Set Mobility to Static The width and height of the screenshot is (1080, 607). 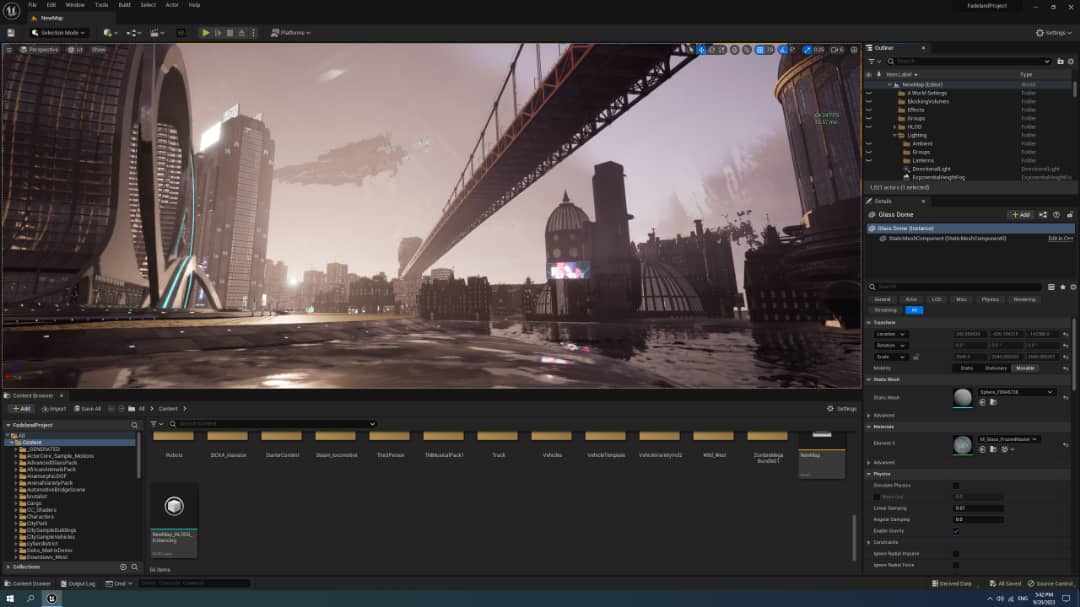pos(966,368)
